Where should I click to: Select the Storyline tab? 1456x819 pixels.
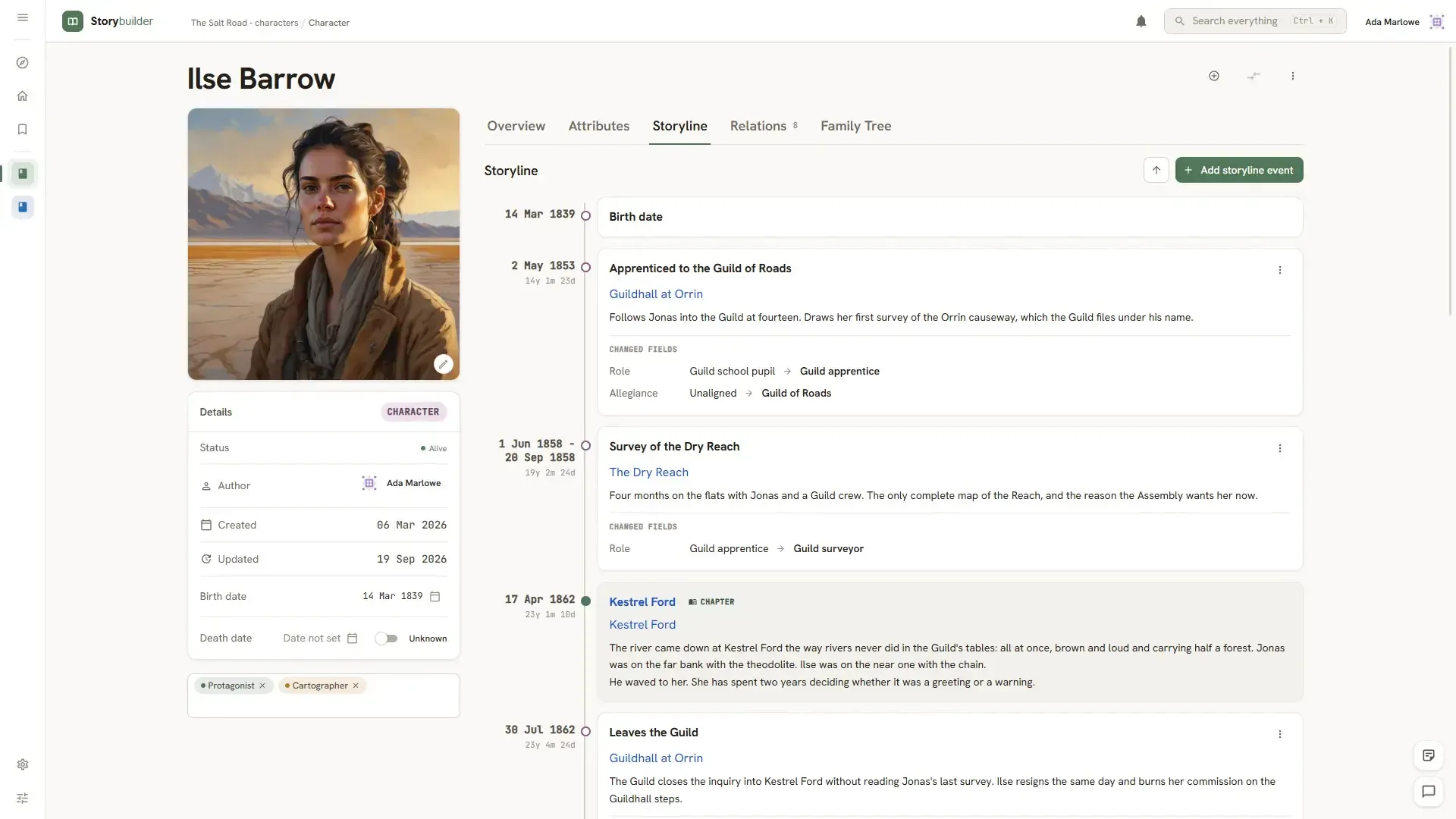point(679,126)
